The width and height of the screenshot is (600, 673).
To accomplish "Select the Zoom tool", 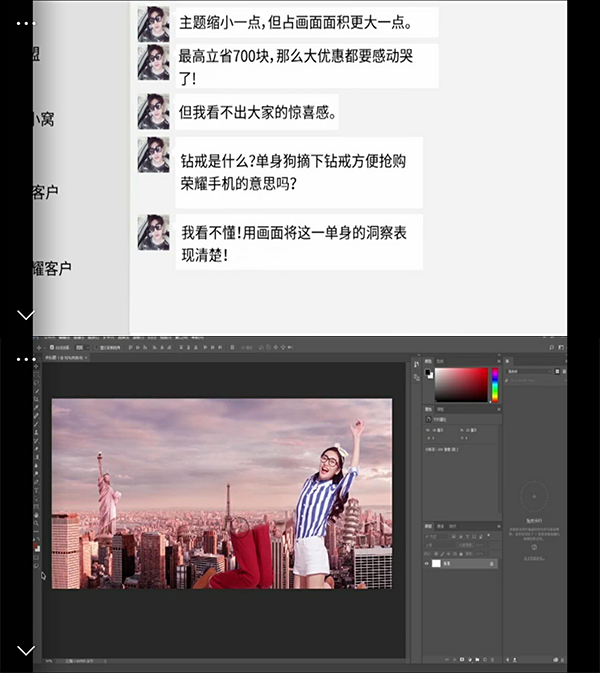I will tap(36, 523).
